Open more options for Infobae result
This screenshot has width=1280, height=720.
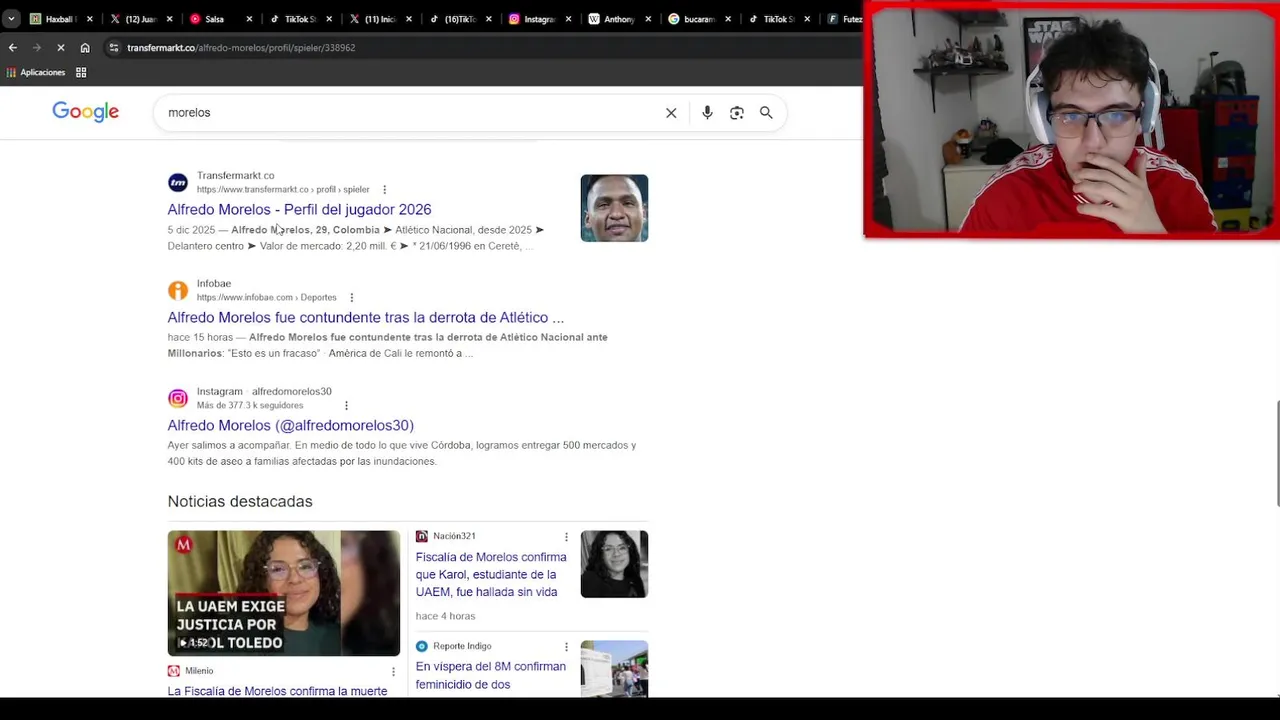point(352,297)
